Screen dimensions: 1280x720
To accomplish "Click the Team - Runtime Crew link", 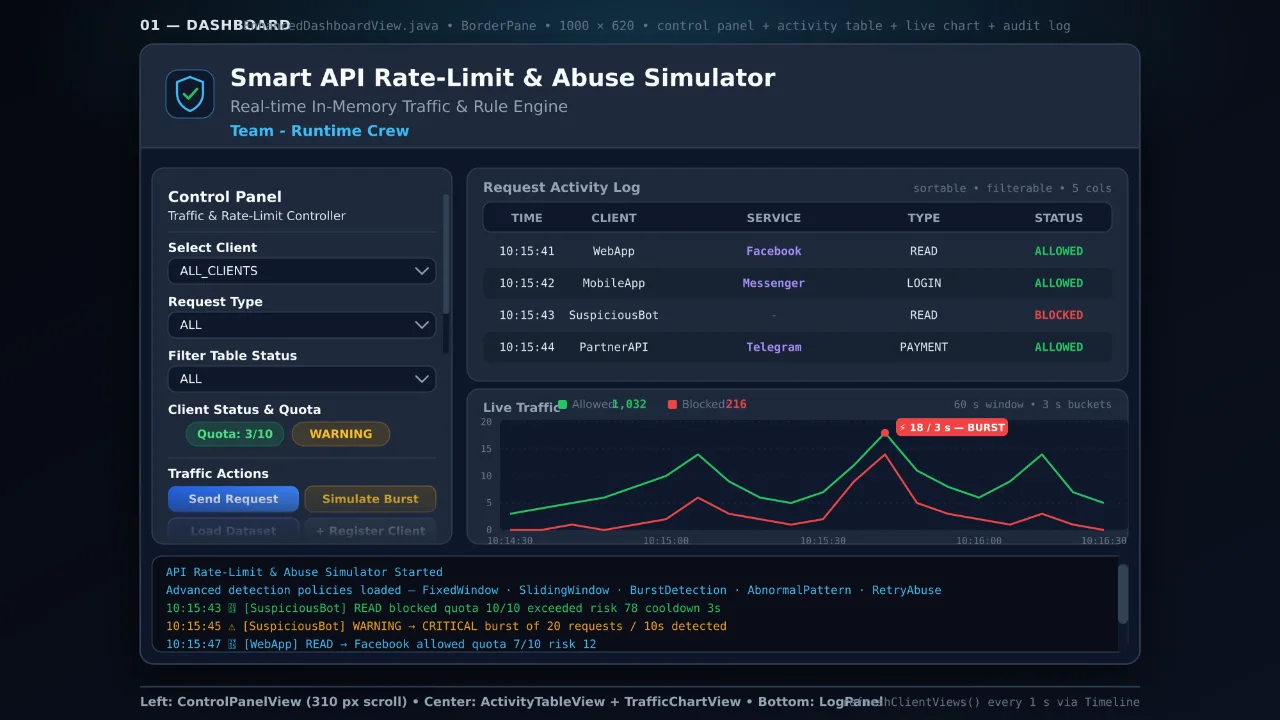I will (319, 131).
